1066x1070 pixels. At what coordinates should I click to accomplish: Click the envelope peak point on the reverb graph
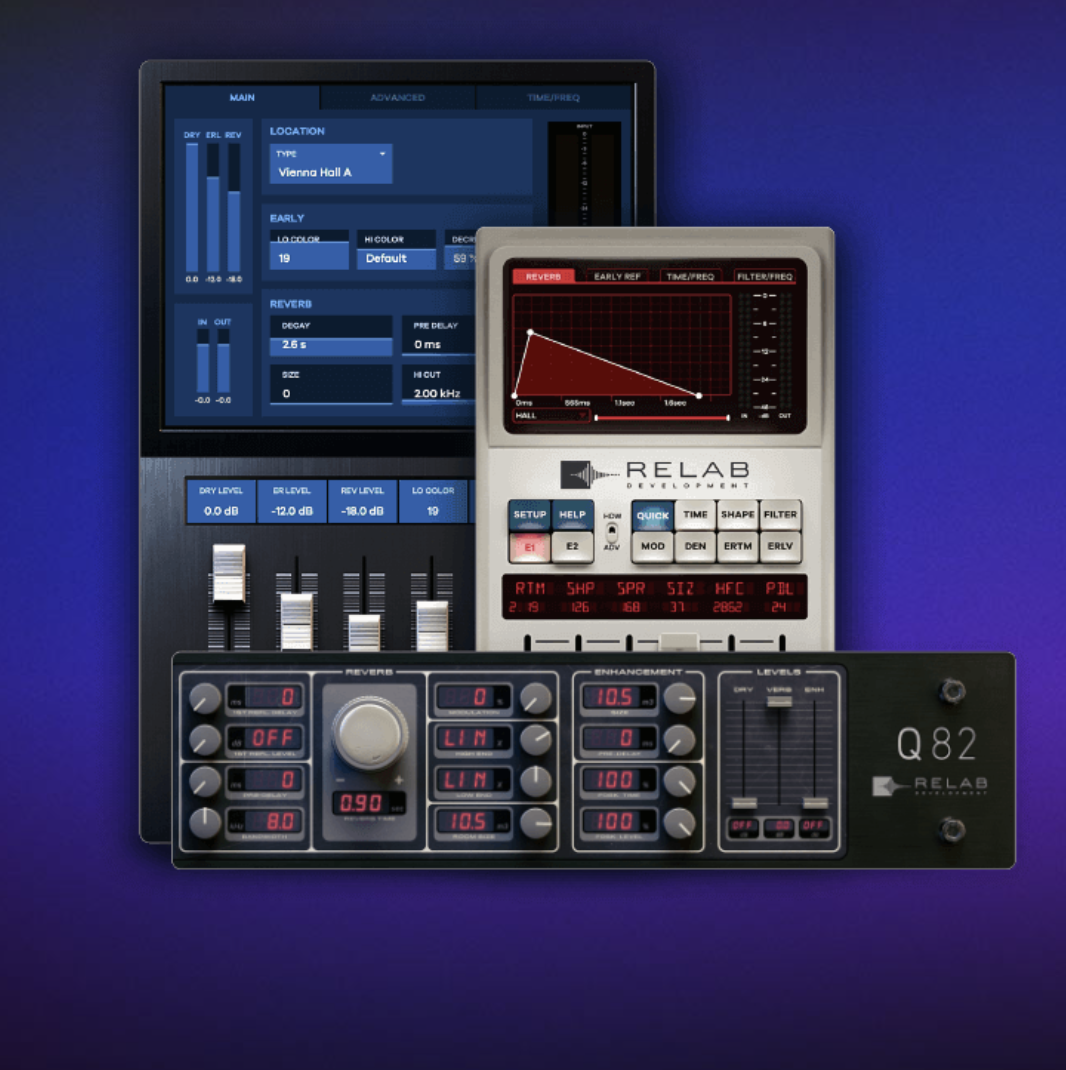(530, 332)
